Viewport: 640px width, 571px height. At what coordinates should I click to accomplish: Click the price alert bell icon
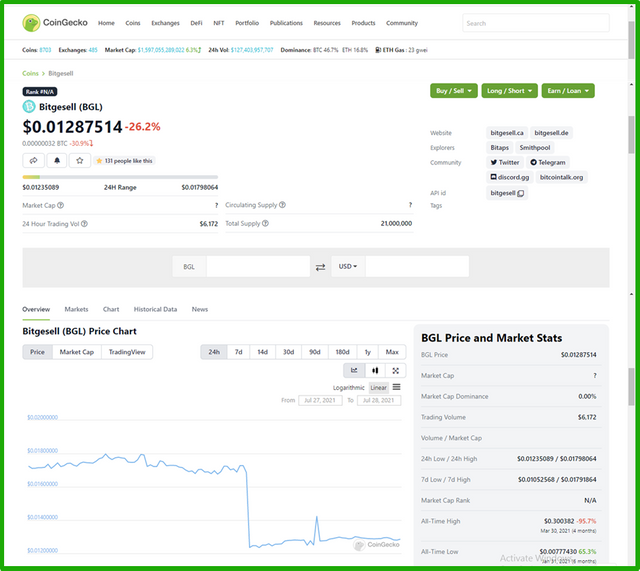(x=57, y=161)
